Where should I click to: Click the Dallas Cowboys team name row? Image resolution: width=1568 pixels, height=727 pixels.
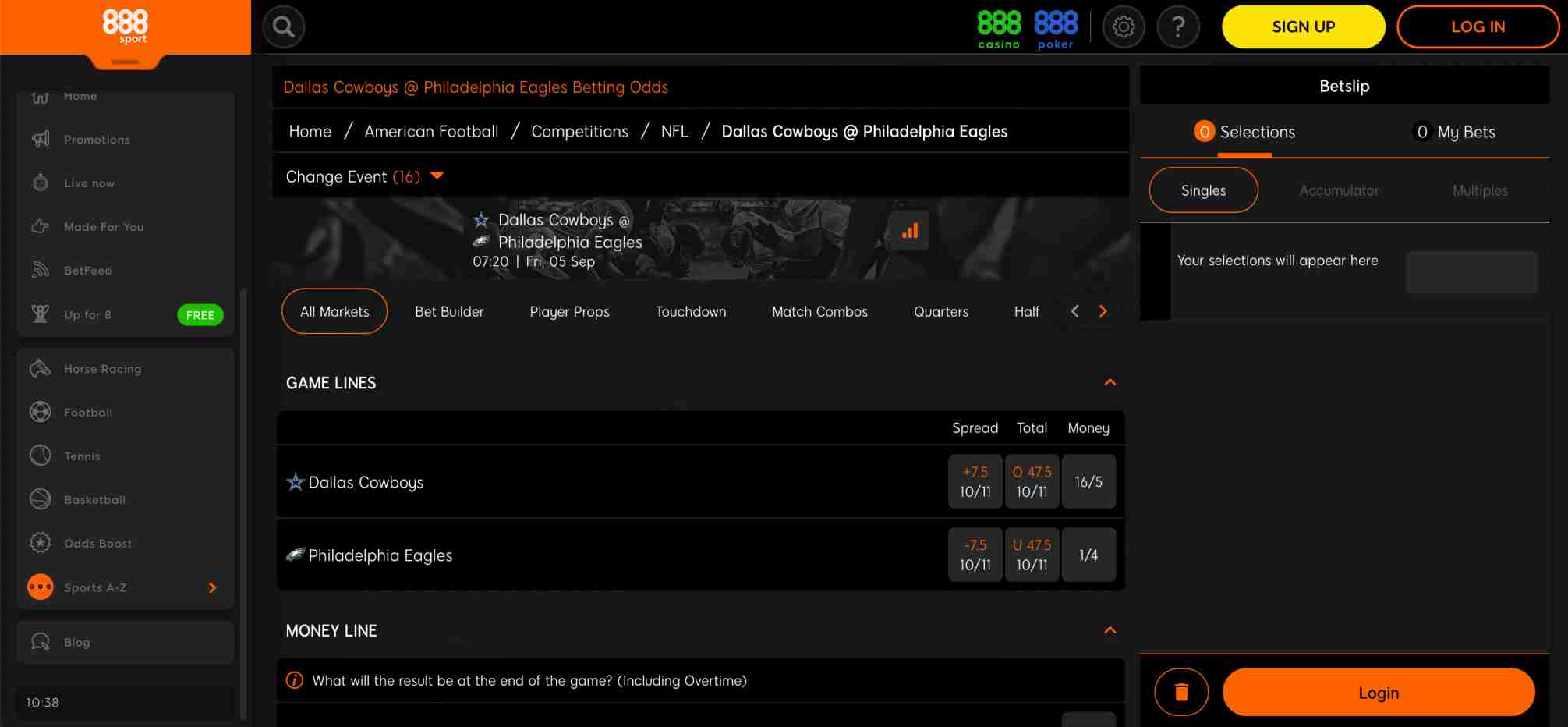[x=366, y=482]
